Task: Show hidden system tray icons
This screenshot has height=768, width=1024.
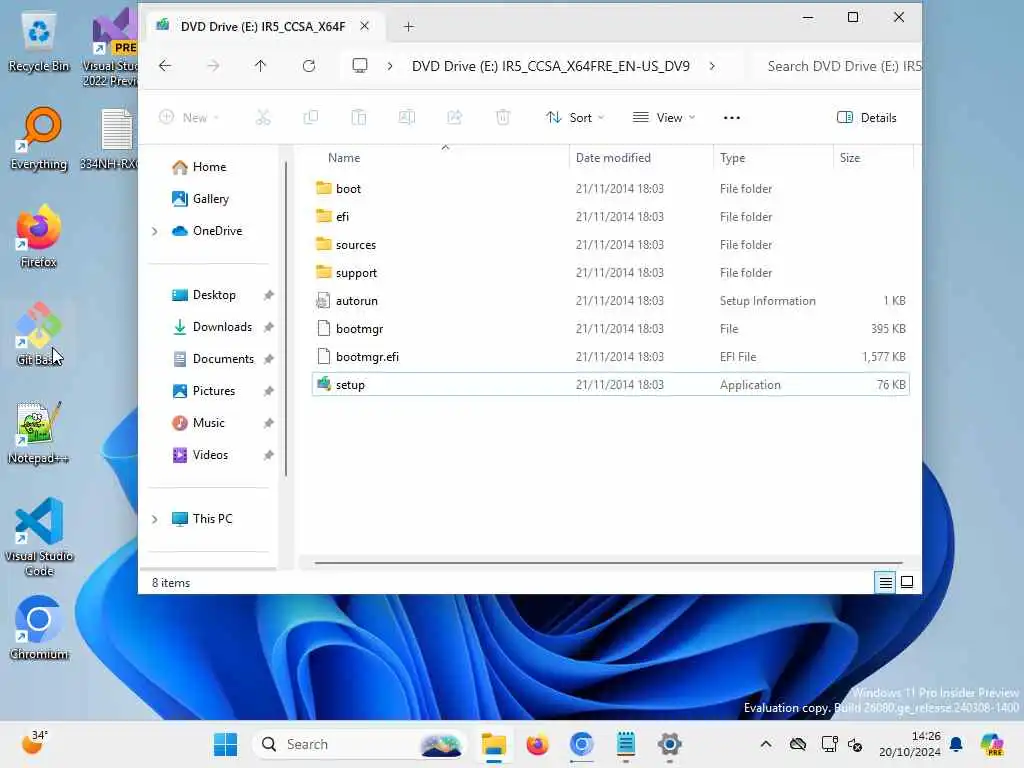Action: (766, 744)
